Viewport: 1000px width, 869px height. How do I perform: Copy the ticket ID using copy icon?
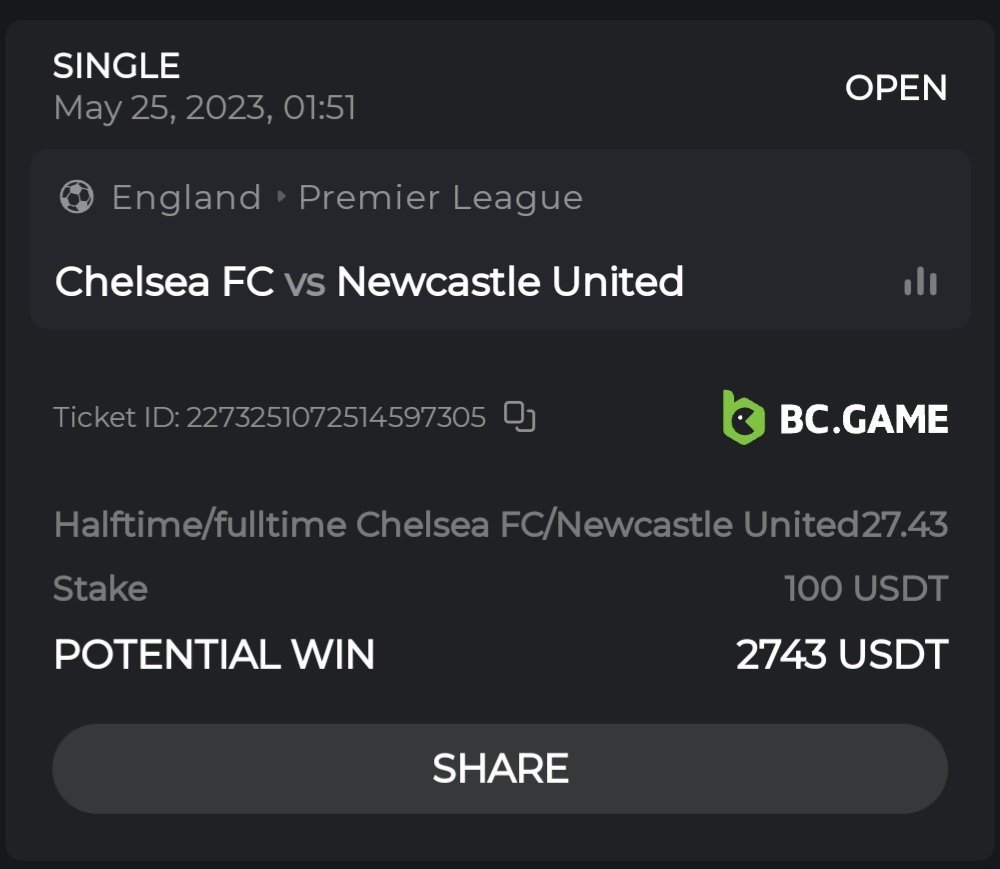tap(519, 416)
